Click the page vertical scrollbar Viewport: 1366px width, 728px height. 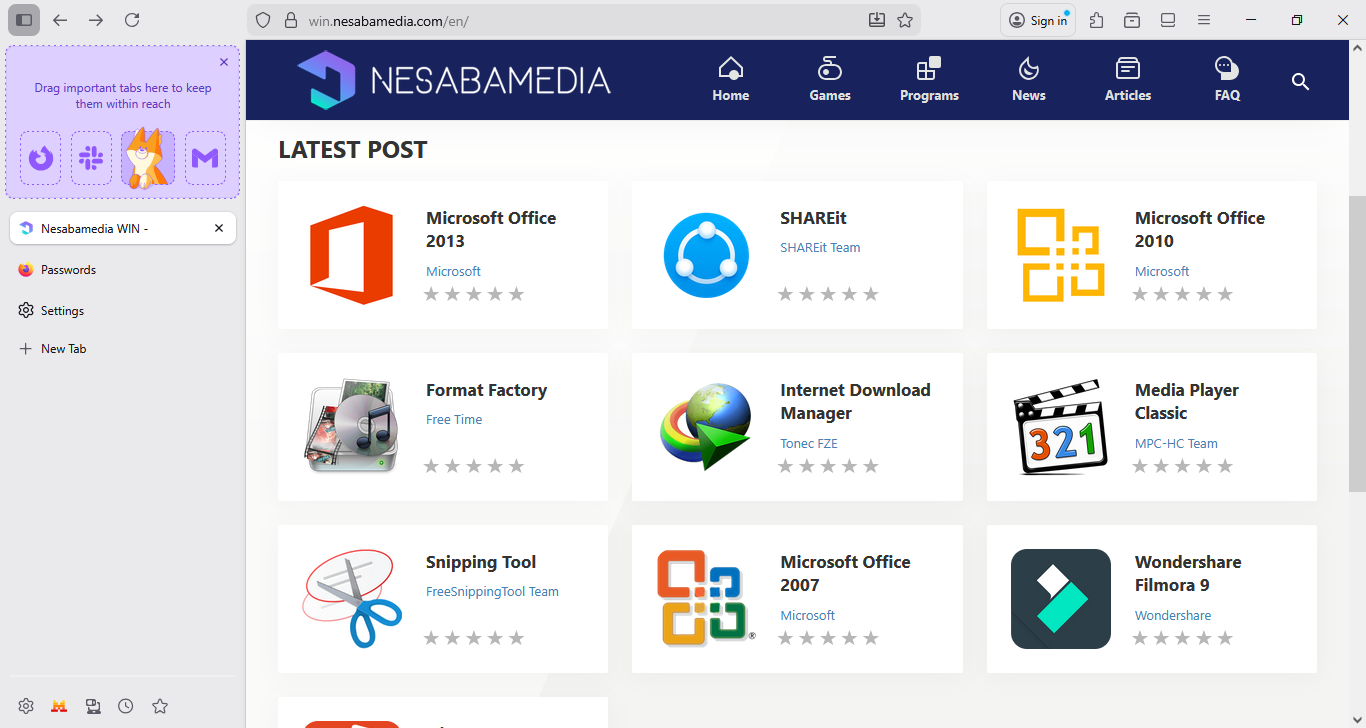tap(1357, 340)
